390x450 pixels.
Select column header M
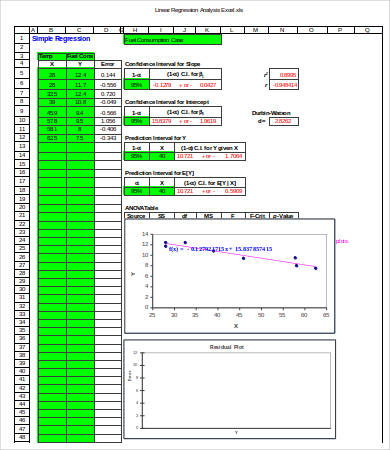256,30
